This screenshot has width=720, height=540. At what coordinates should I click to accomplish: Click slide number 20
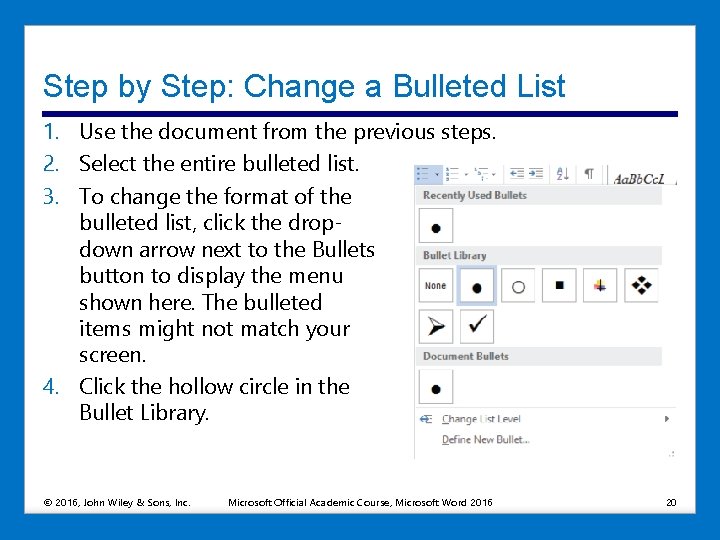pyautogui.click(x=671, y=502)
